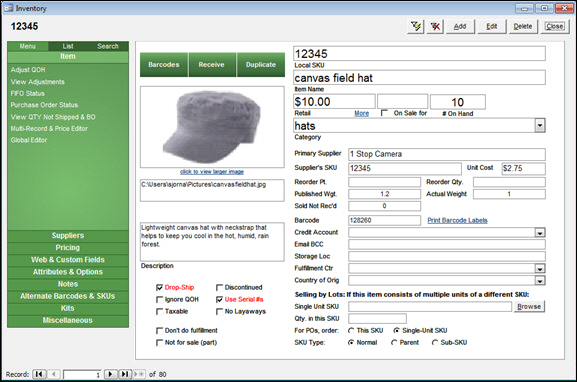Click the Receive button
The height and width of the screenshot is (382, 577).
coord(212,65)
